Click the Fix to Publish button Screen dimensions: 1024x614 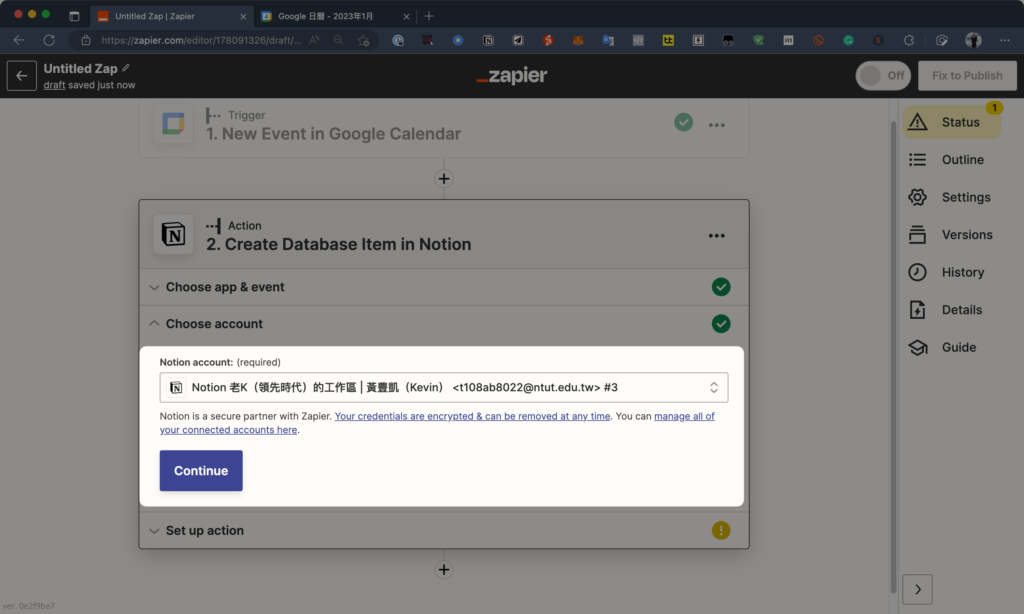967,76
